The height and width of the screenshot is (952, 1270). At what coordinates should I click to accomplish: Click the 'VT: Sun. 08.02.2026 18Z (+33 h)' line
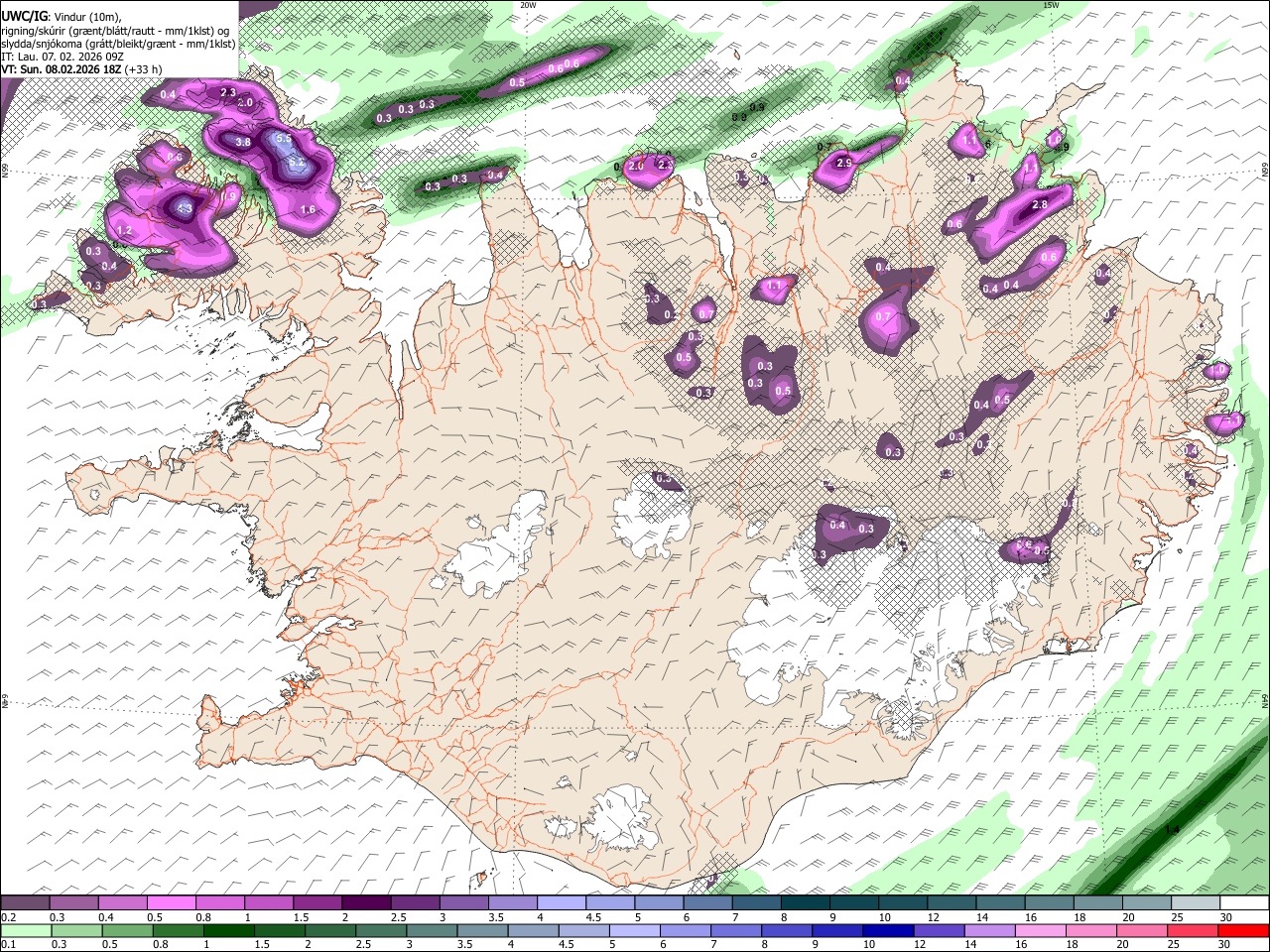[x=81, y=69]
